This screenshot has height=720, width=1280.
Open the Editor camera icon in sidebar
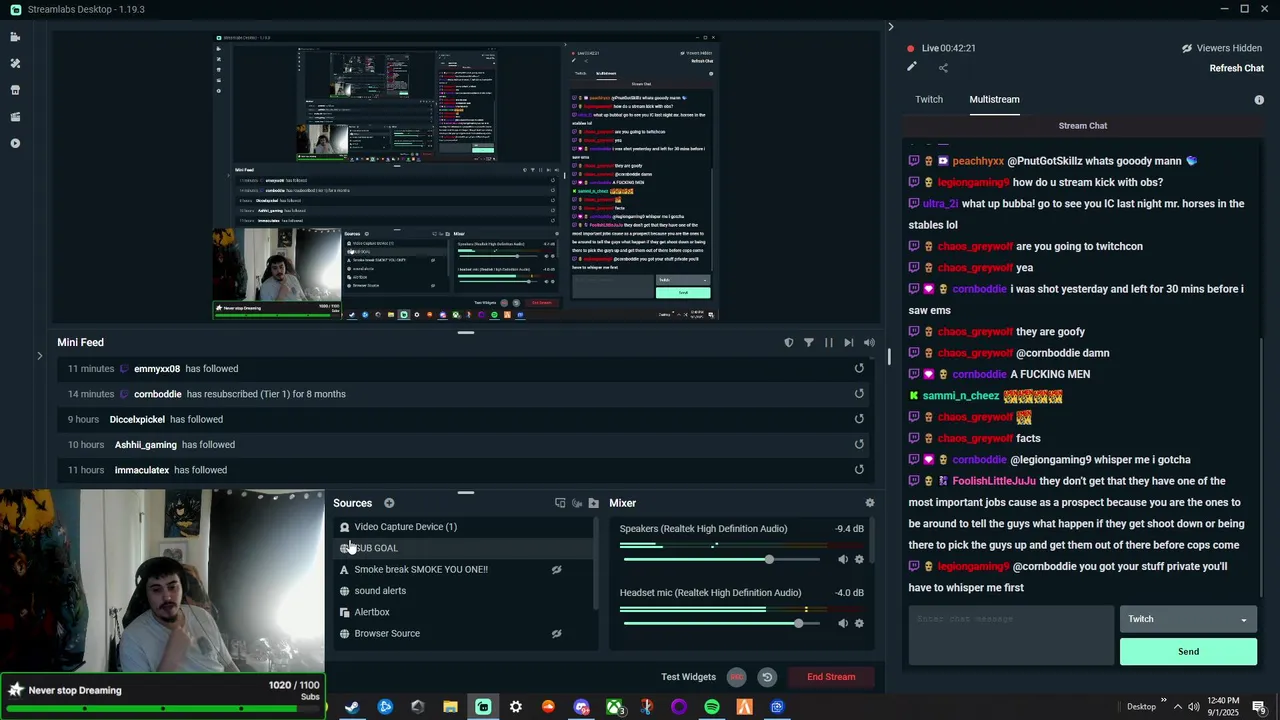point(15,37)
